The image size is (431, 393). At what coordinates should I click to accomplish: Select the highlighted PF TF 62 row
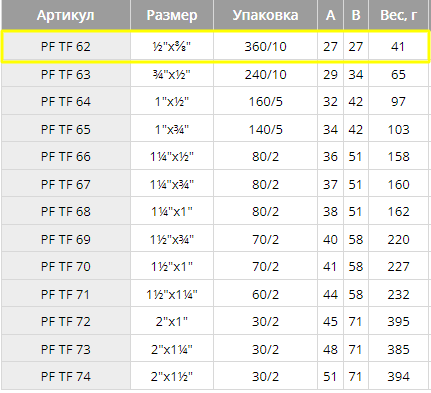215,47
